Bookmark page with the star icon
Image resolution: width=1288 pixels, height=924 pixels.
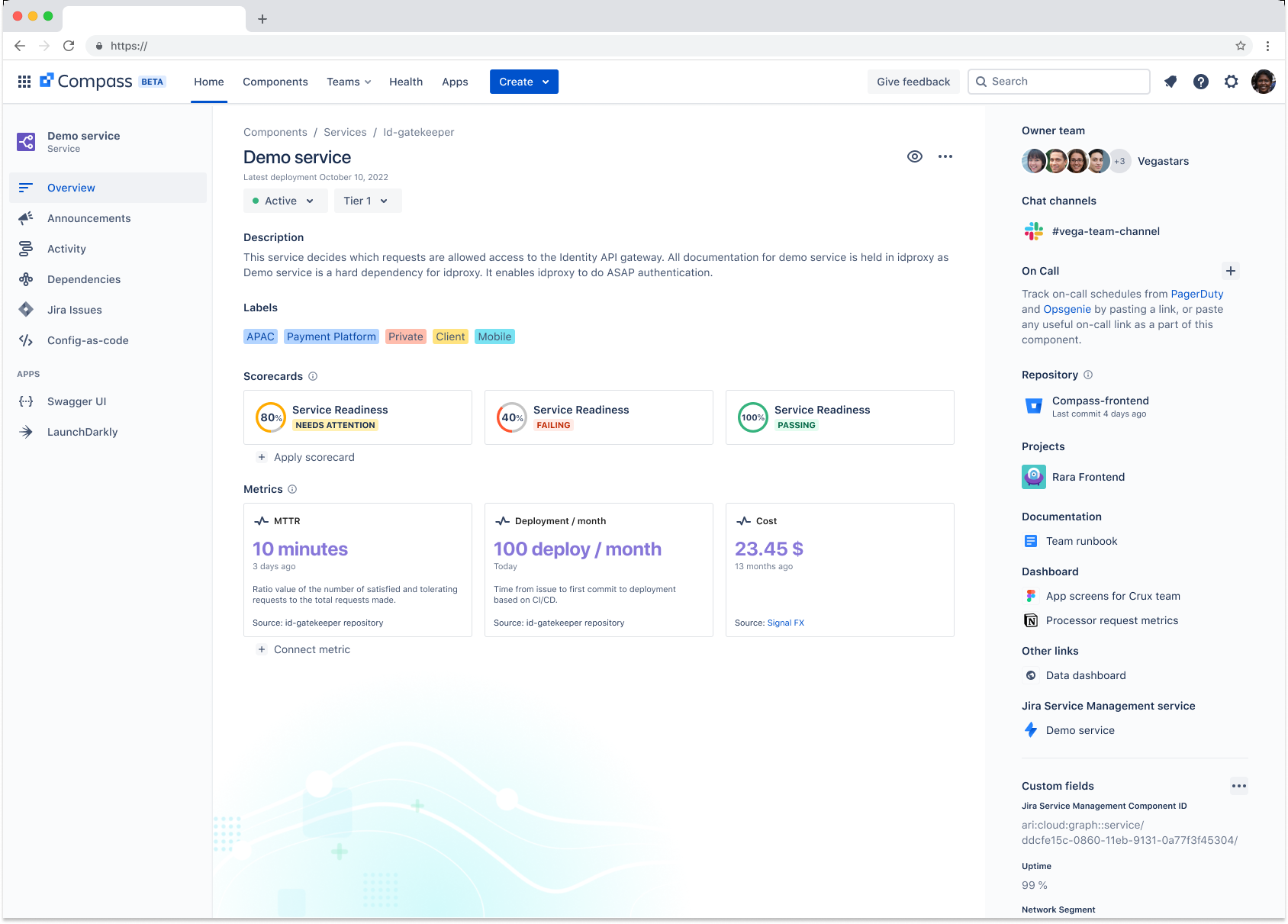coord(1241,46)
